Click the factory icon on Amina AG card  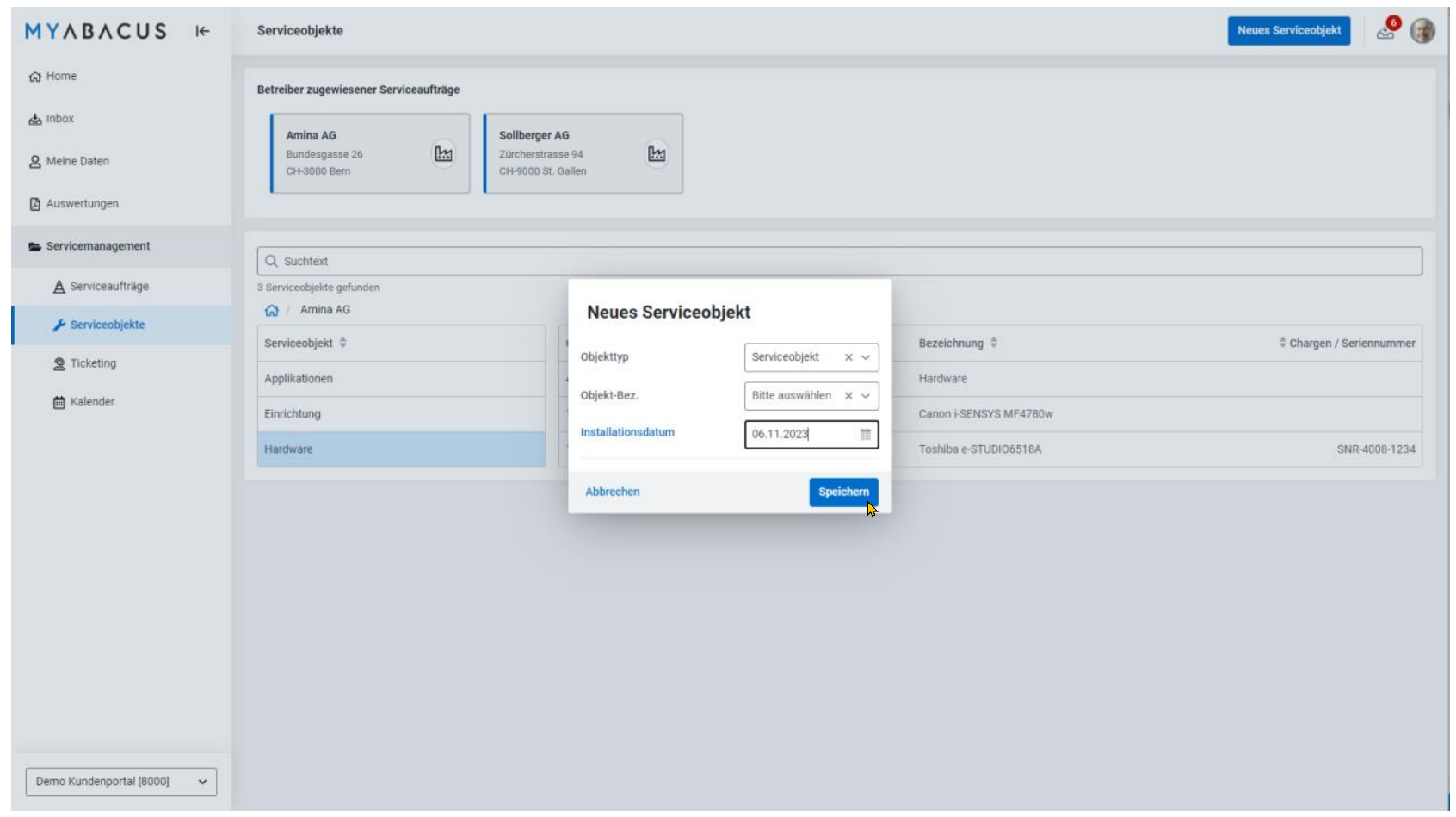click(443, 154)
